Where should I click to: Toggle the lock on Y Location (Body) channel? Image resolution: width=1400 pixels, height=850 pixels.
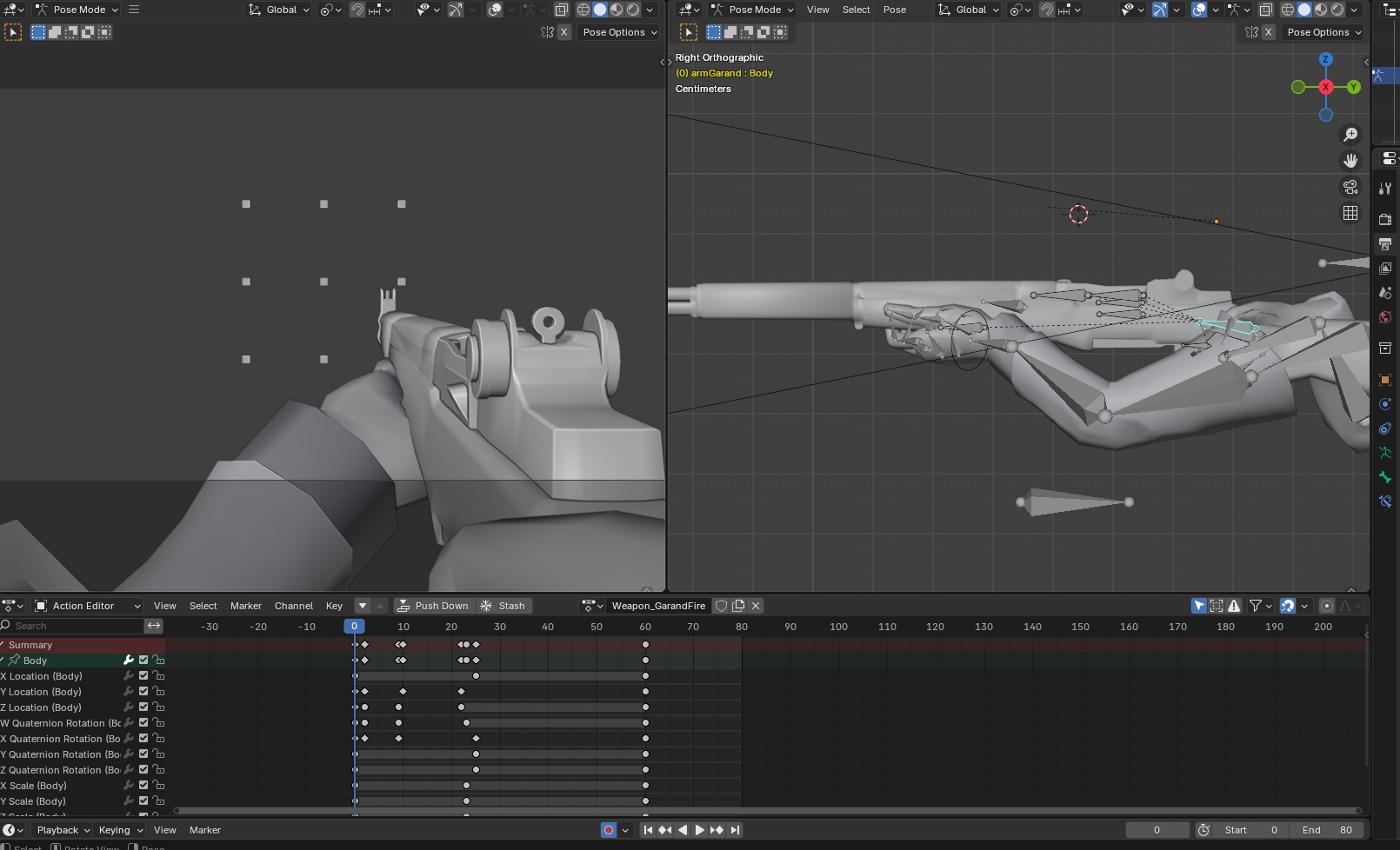158,692
